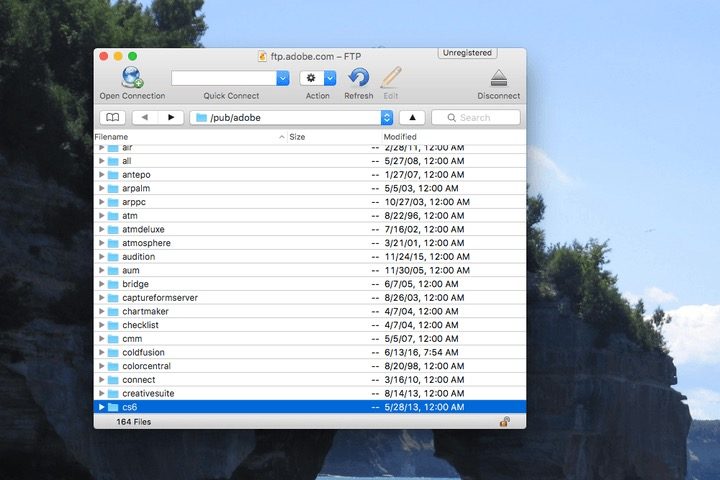Navigate back with the left arrow
Image resolution: width=720 pixels, height=480 pixels.
click(x=145, y=117)
